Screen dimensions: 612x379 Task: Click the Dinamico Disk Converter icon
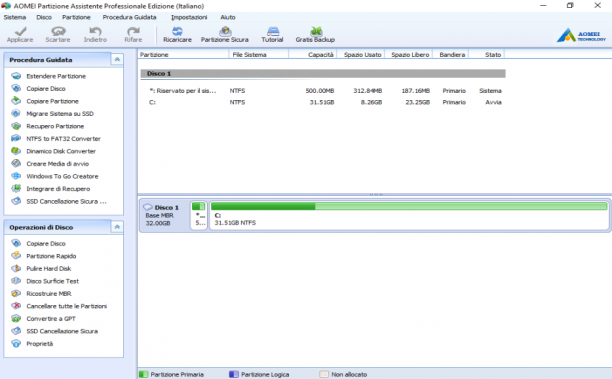[16, 151]
